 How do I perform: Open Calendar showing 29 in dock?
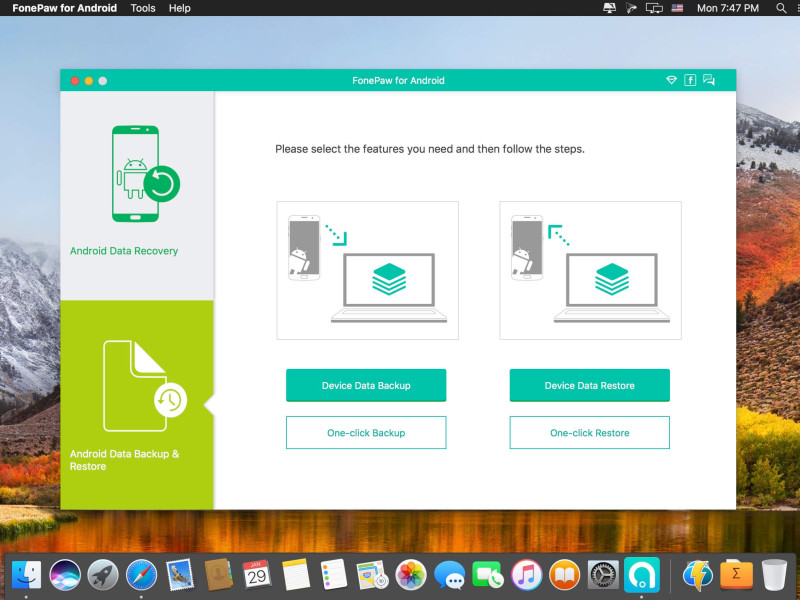(257, 574)
